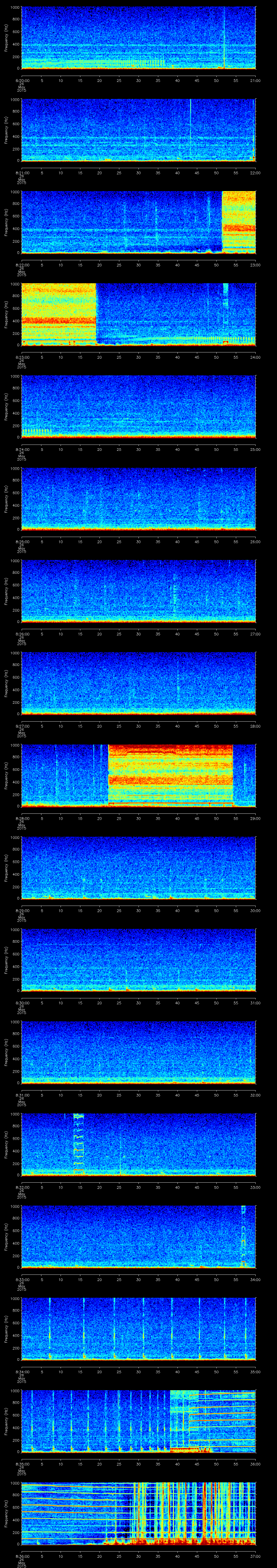Select the '8:32:00' start time label
This screenshot has width=277, height=1568.
click(x=22, y=1187)
